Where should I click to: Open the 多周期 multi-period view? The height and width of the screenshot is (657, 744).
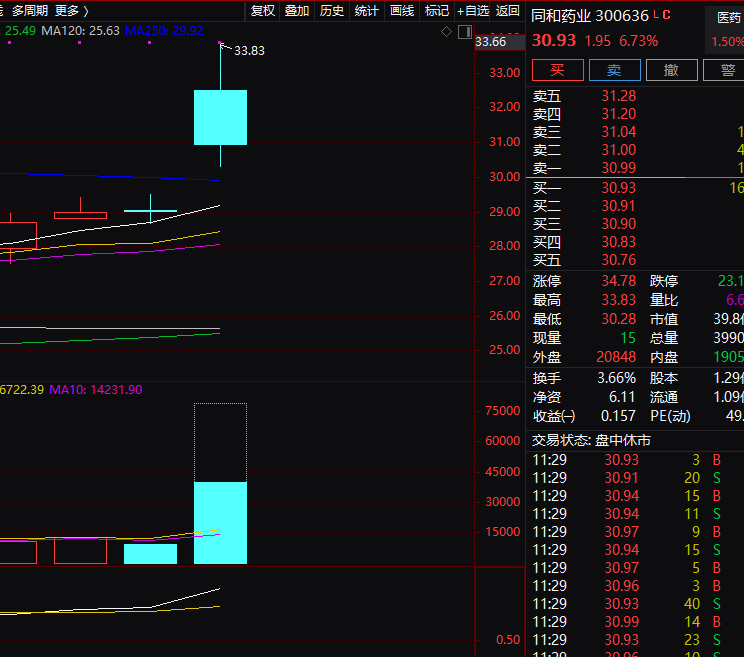click(29, 10)
